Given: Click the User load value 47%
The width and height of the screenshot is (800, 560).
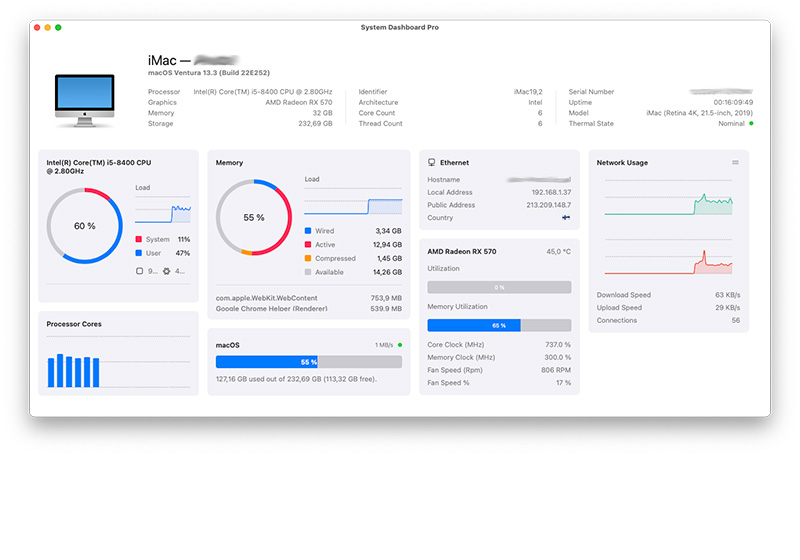Looking at the screenshot, I should (183, 253).
